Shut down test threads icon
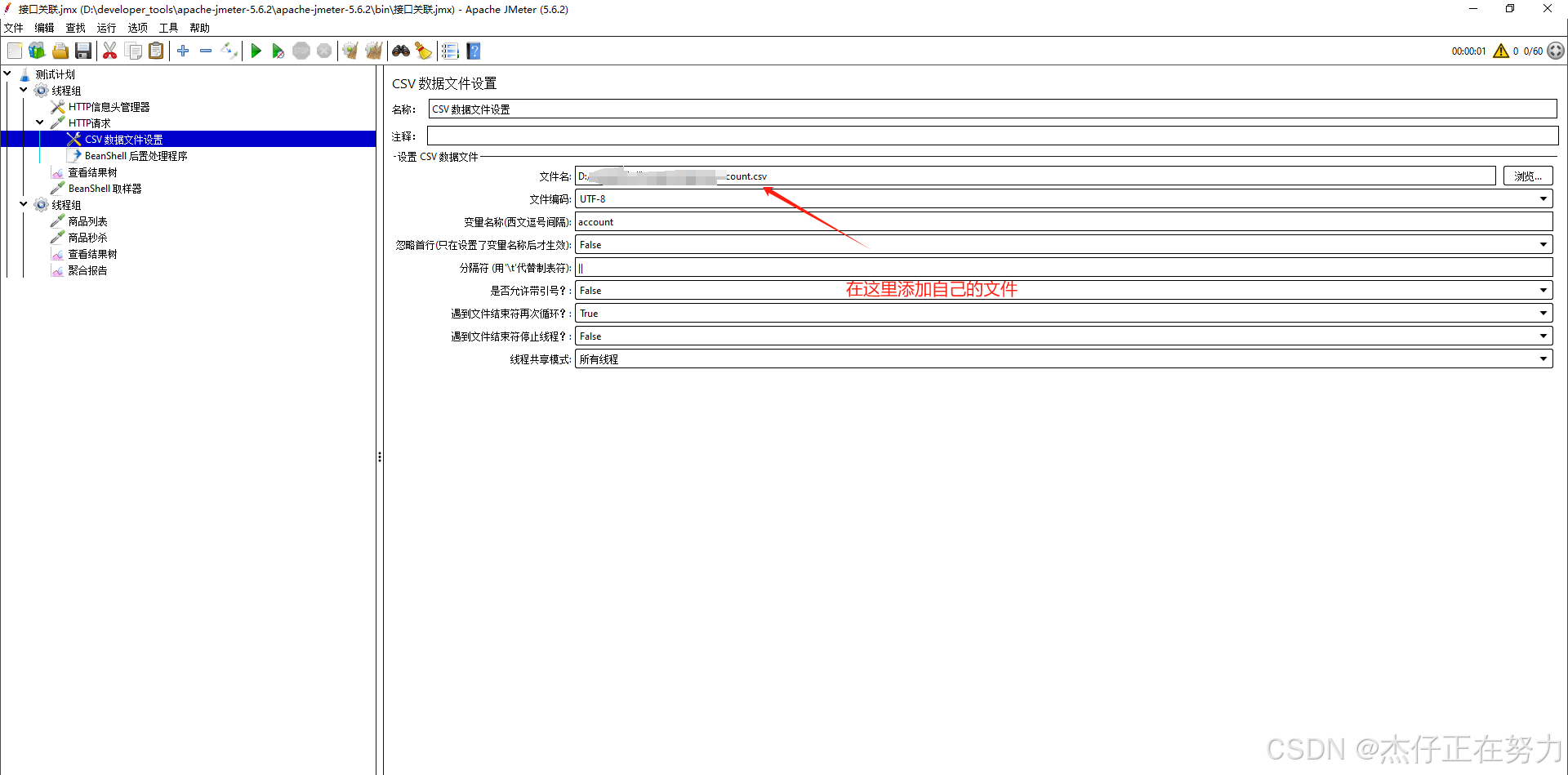1568x775 pixels. [x=324, y=51]
